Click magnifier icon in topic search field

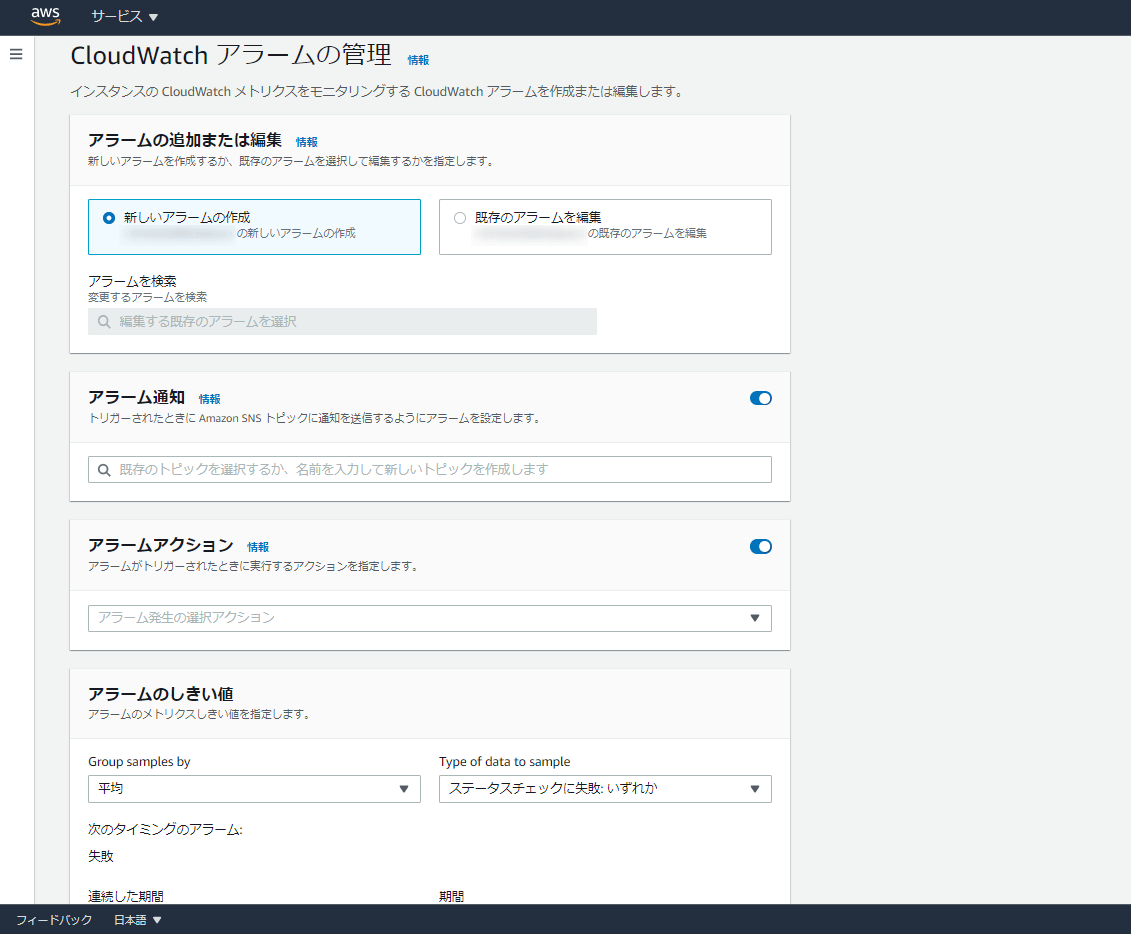(x=105, y=470)
